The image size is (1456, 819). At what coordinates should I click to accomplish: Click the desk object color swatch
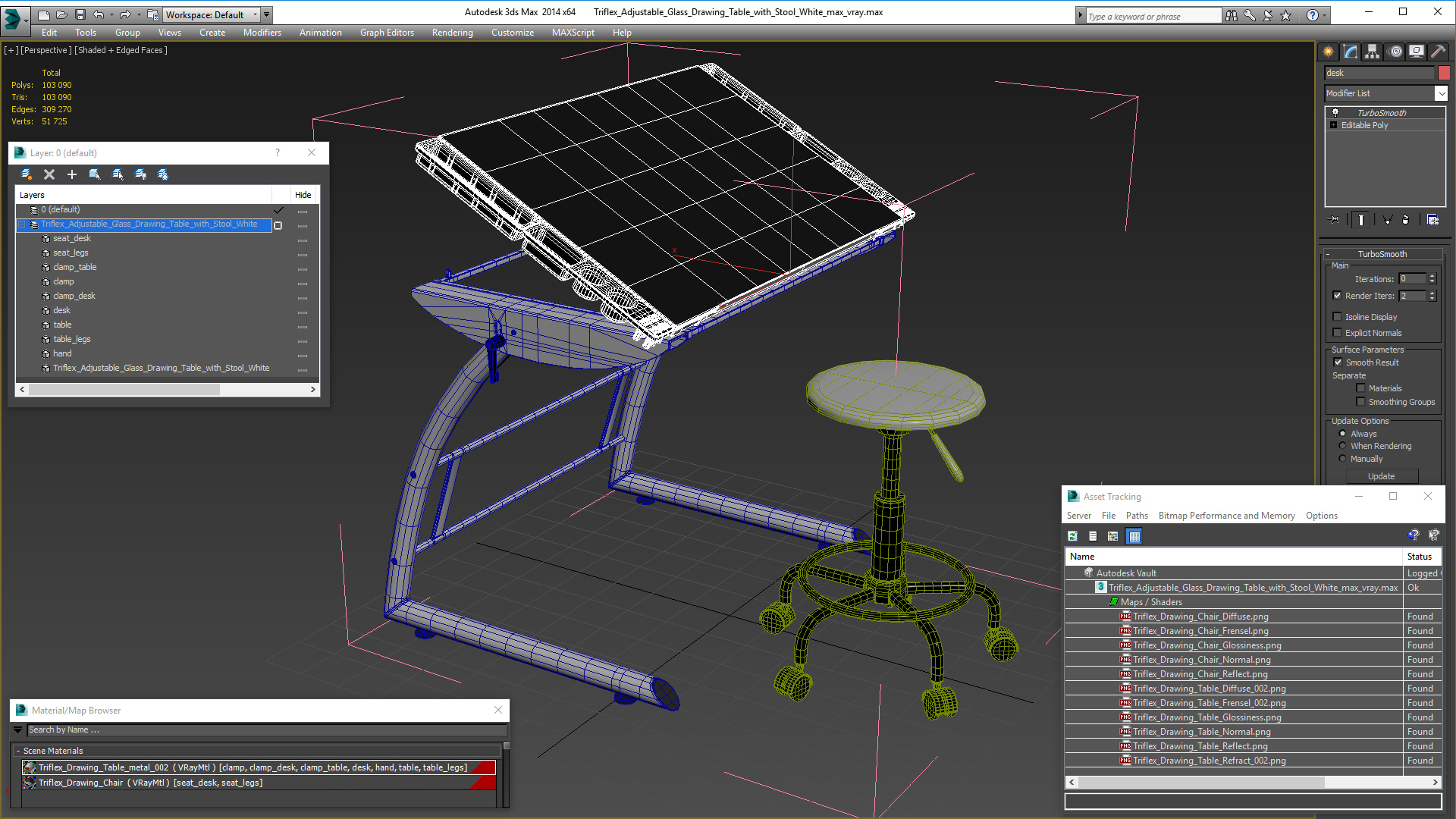[1444, 73]
